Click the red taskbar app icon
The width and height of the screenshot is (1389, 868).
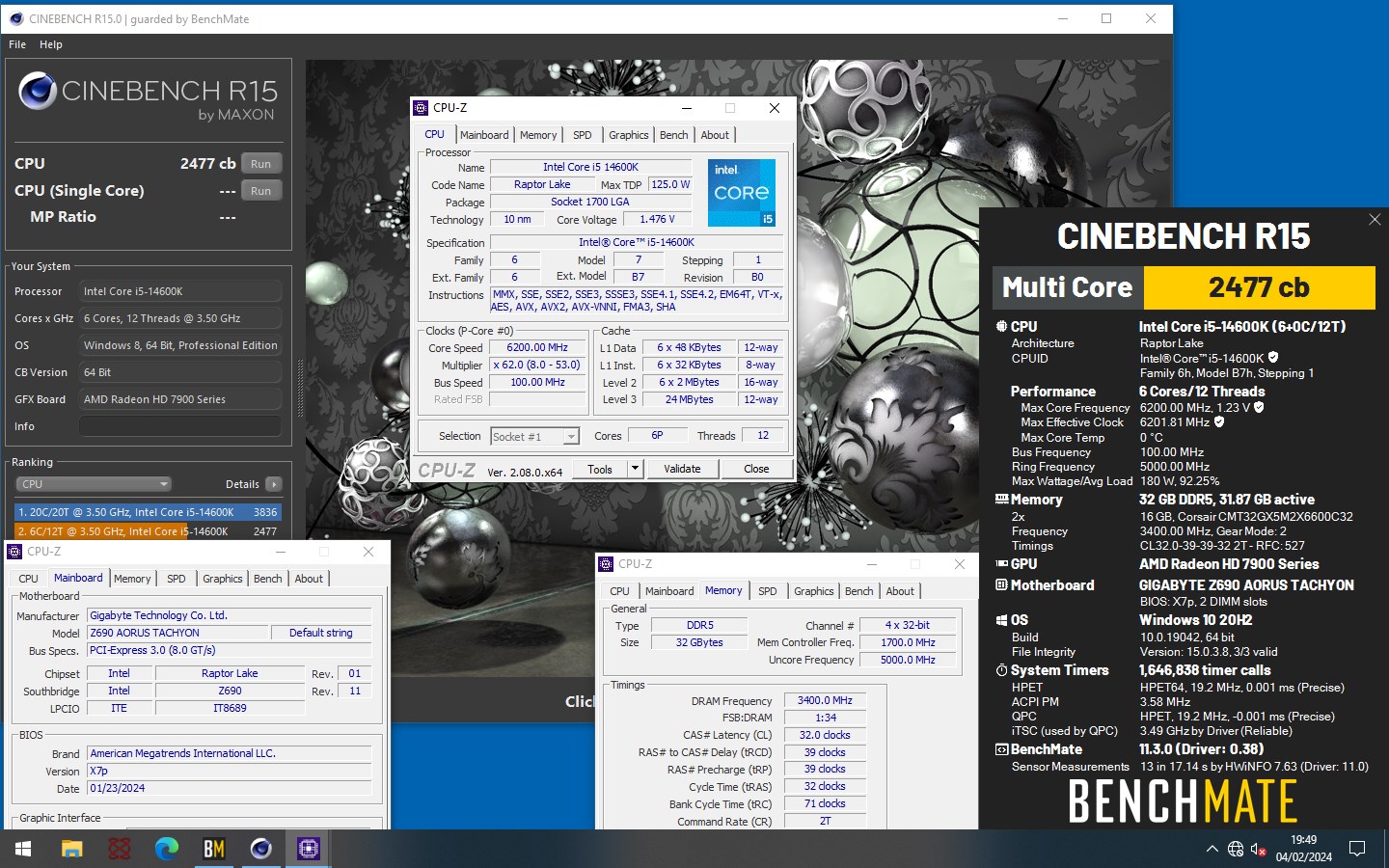pyautogui.click(x=120, y=849)
